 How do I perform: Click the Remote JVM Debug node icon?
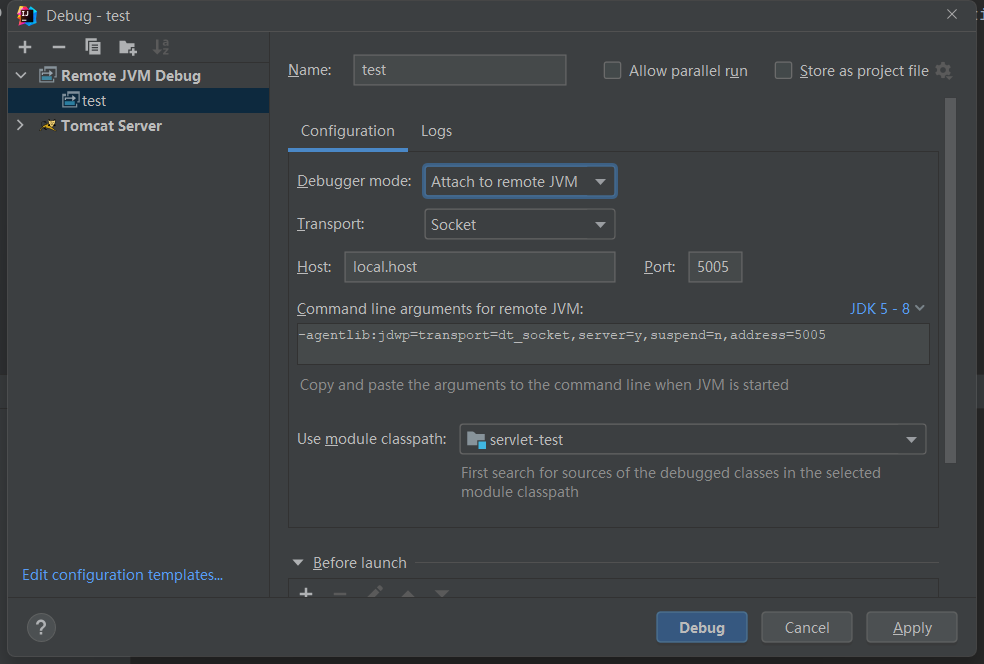point(48,75)
